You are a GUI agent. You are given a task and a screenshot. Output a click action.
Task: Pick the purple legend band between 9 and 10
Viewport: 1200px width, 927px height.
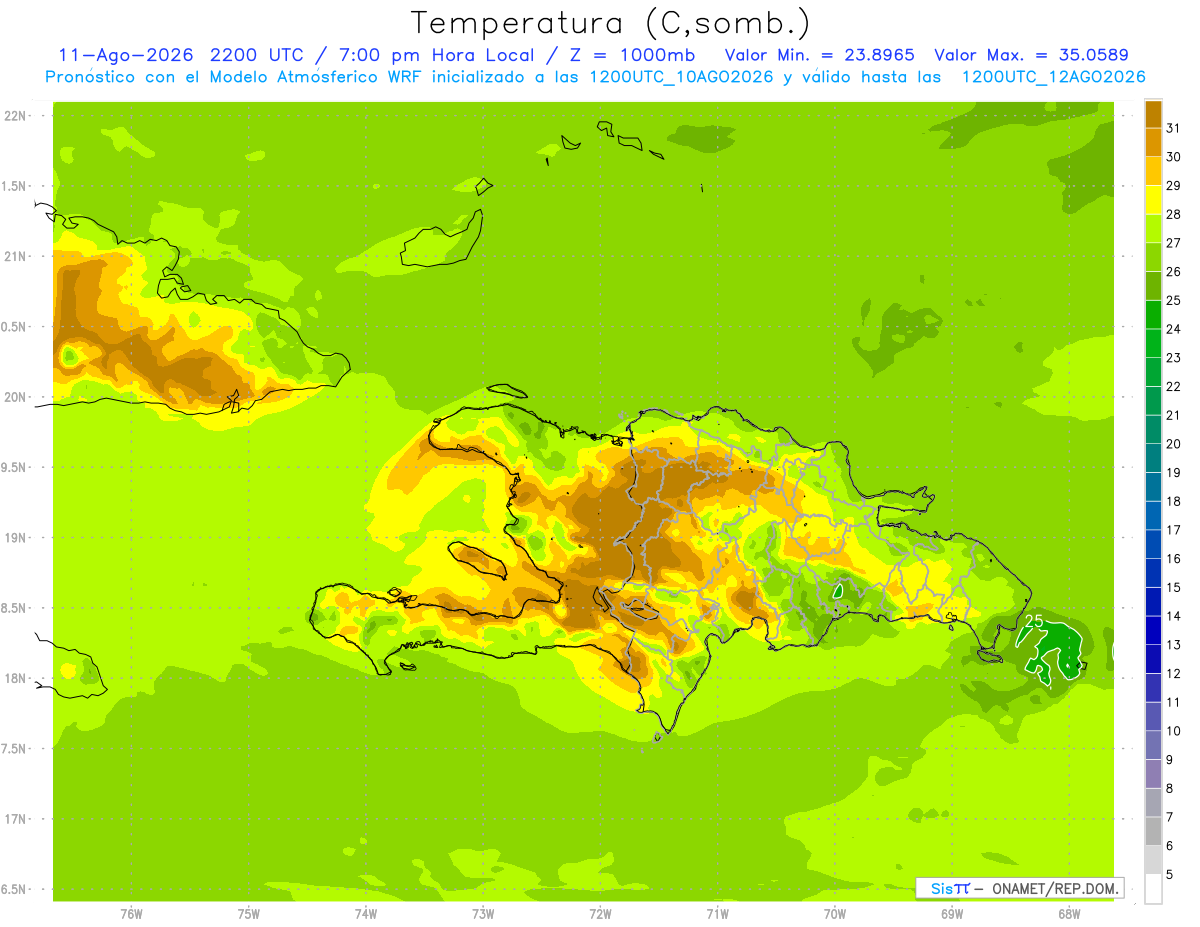pyautogui.click(x=1153, y=745)
